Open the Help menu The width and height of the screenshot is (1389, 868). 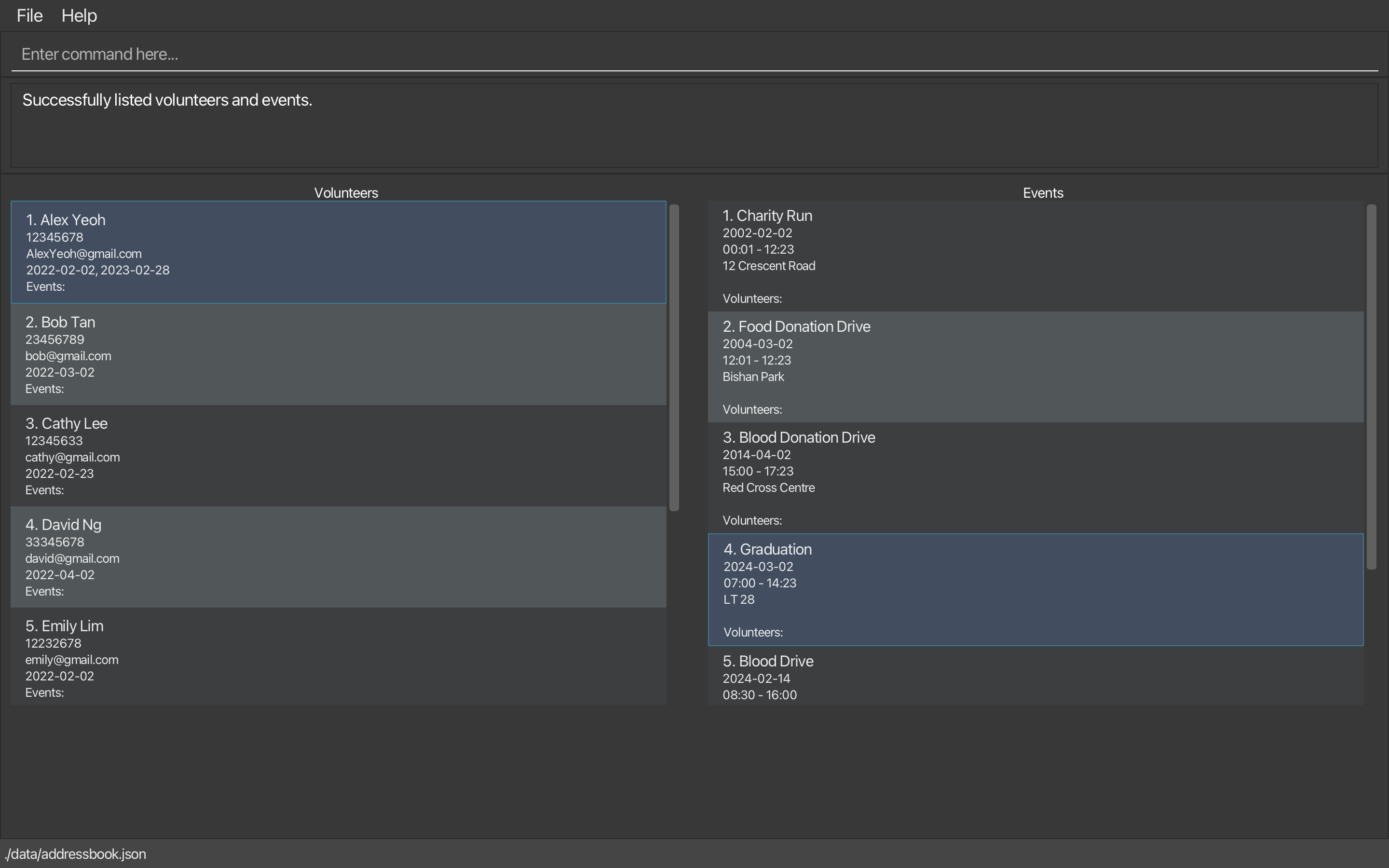point(79,15)
